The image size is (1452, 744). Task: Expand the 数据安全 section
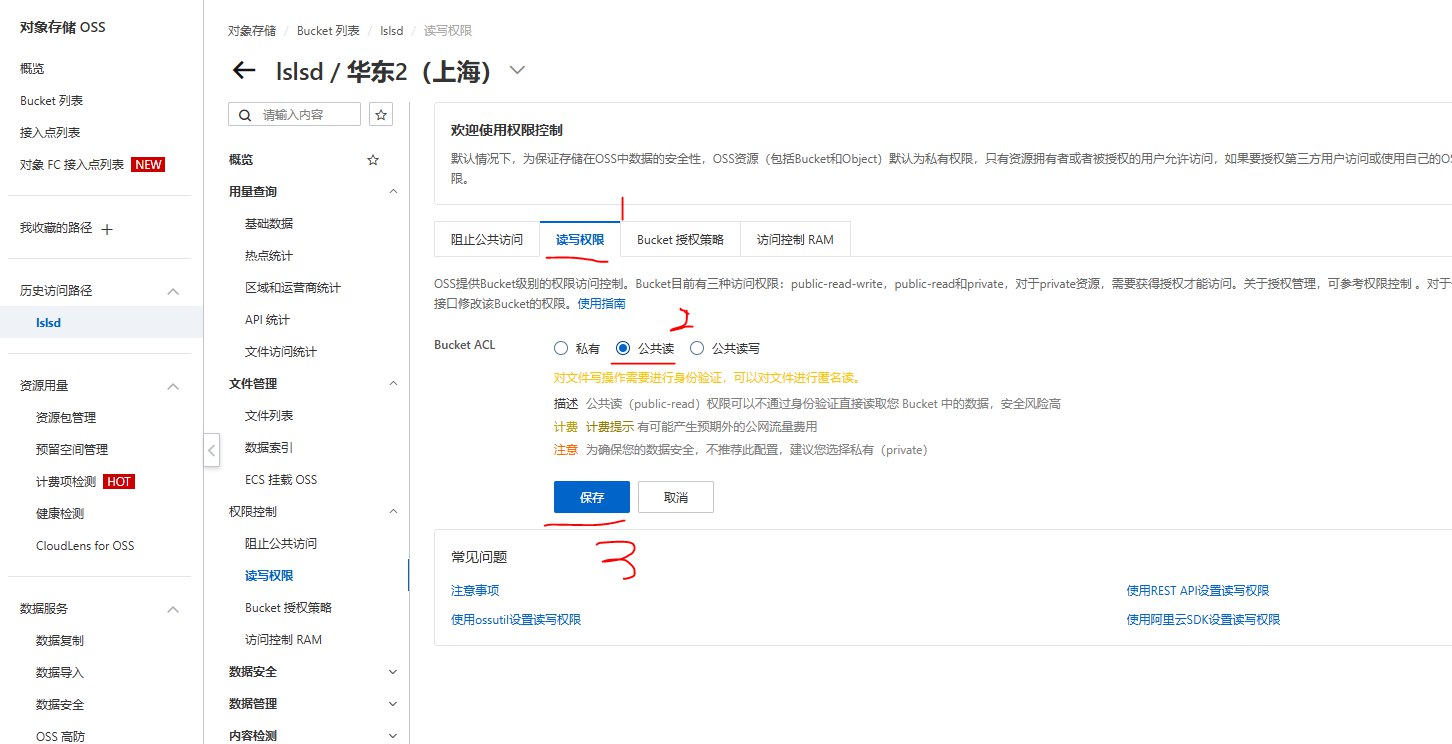(x=392, y=672)
